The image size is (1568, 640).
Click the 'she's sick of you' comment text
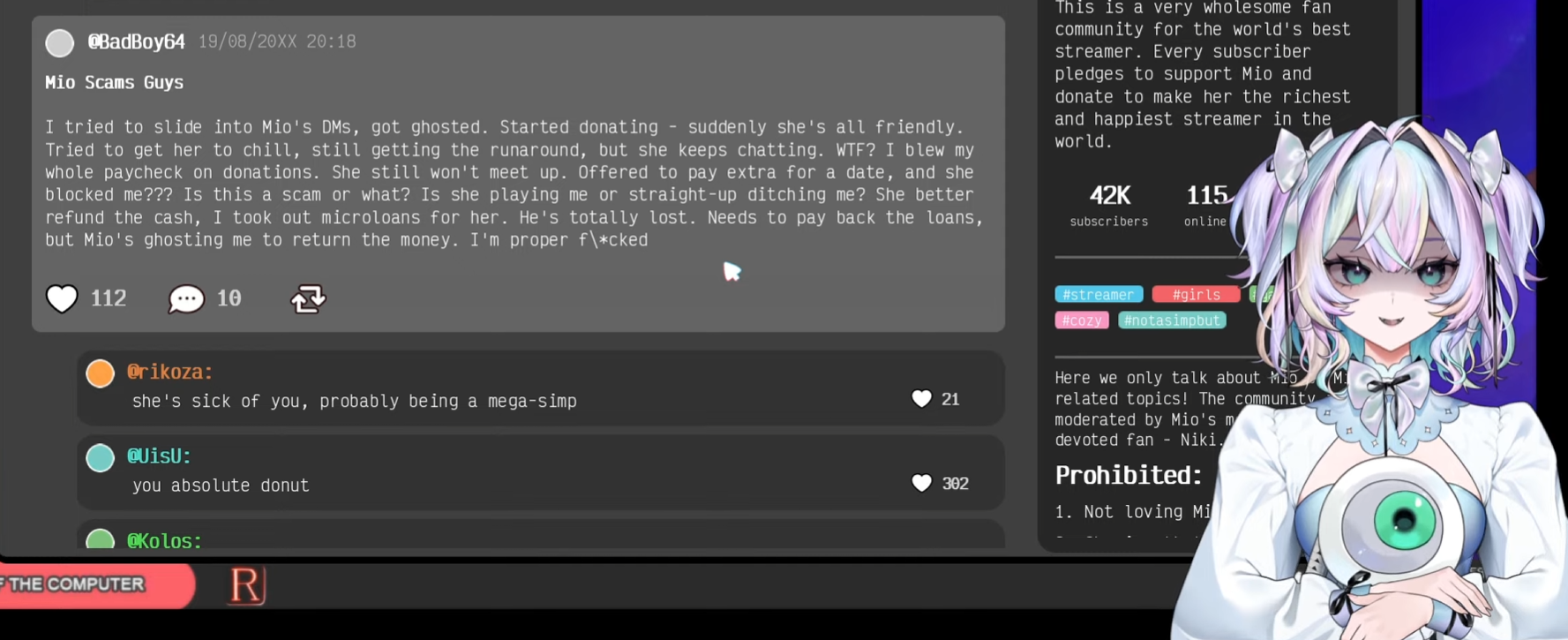click(355, 401)
